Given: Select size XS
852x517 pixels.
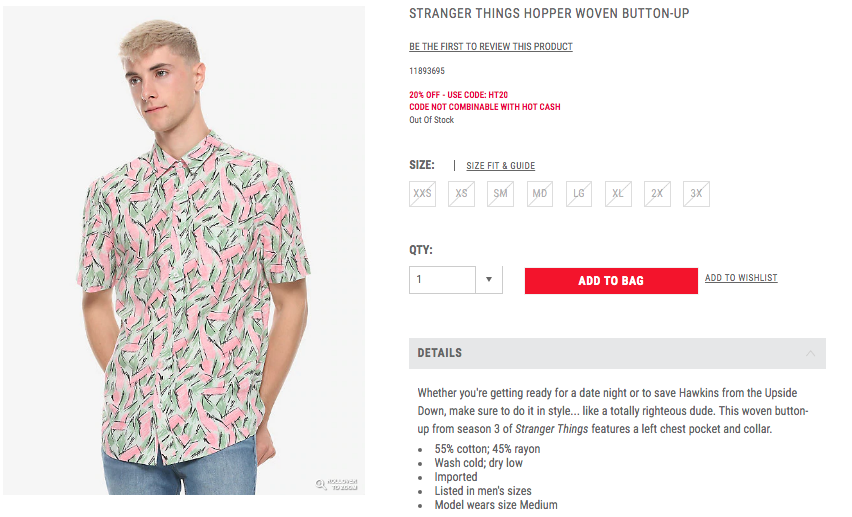Looking at the screenshot, I should [461, 193].
